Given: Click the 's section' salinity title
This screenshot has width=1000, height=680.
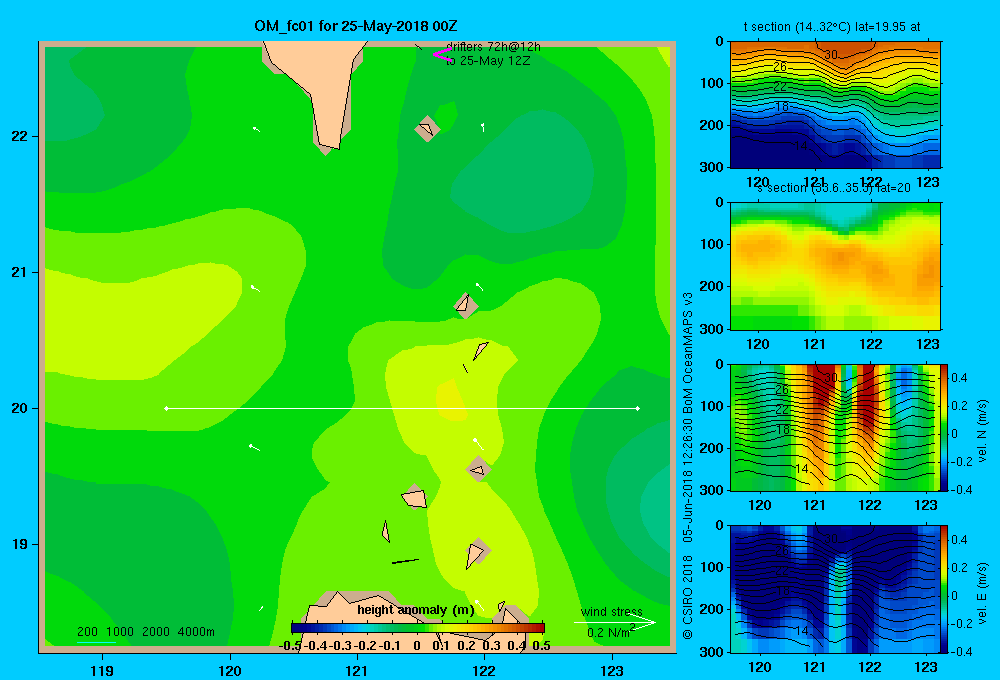Looking at the screenshot, I should click(833, 188).
